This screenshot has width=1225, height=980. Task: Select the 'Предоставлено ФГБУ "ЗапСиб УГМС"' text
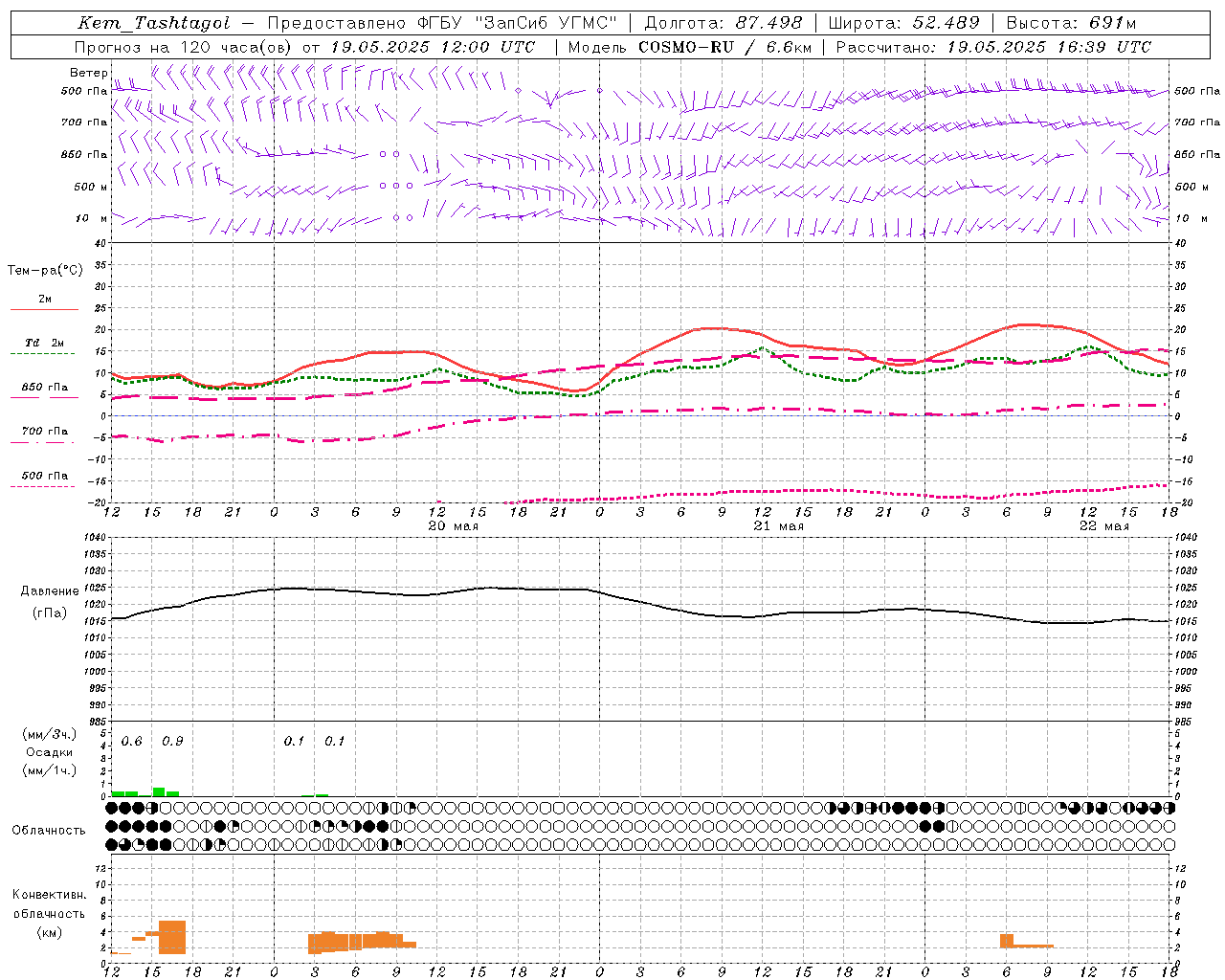(x=443, y=23)
